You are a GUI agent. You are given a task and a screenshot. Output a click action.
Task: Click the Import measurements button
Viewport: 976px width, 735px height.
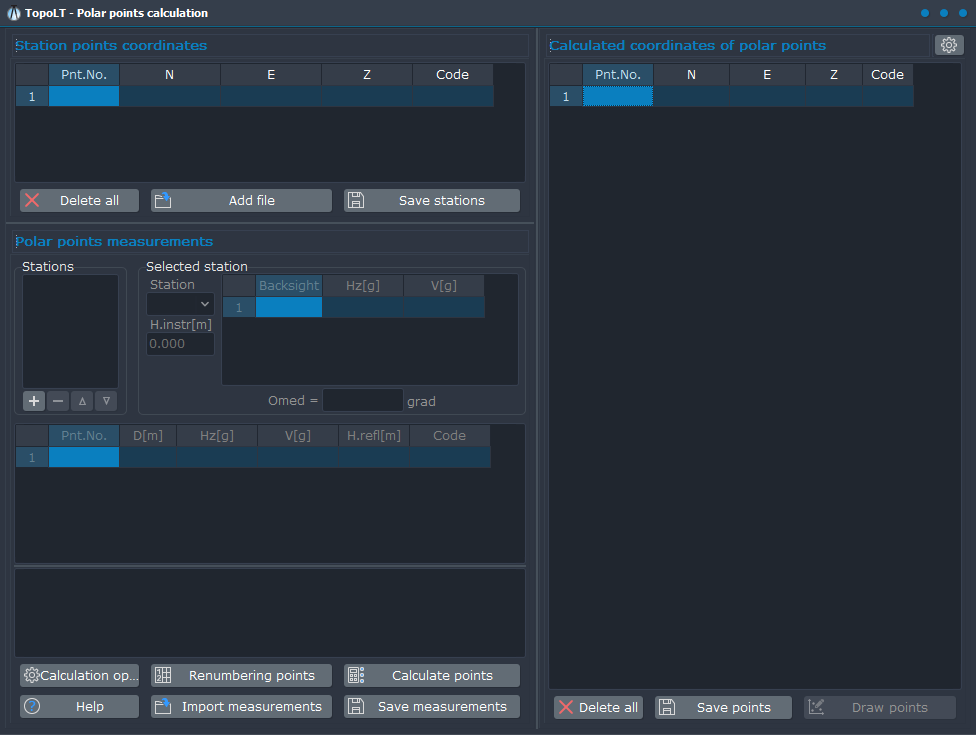pos(240,706)
